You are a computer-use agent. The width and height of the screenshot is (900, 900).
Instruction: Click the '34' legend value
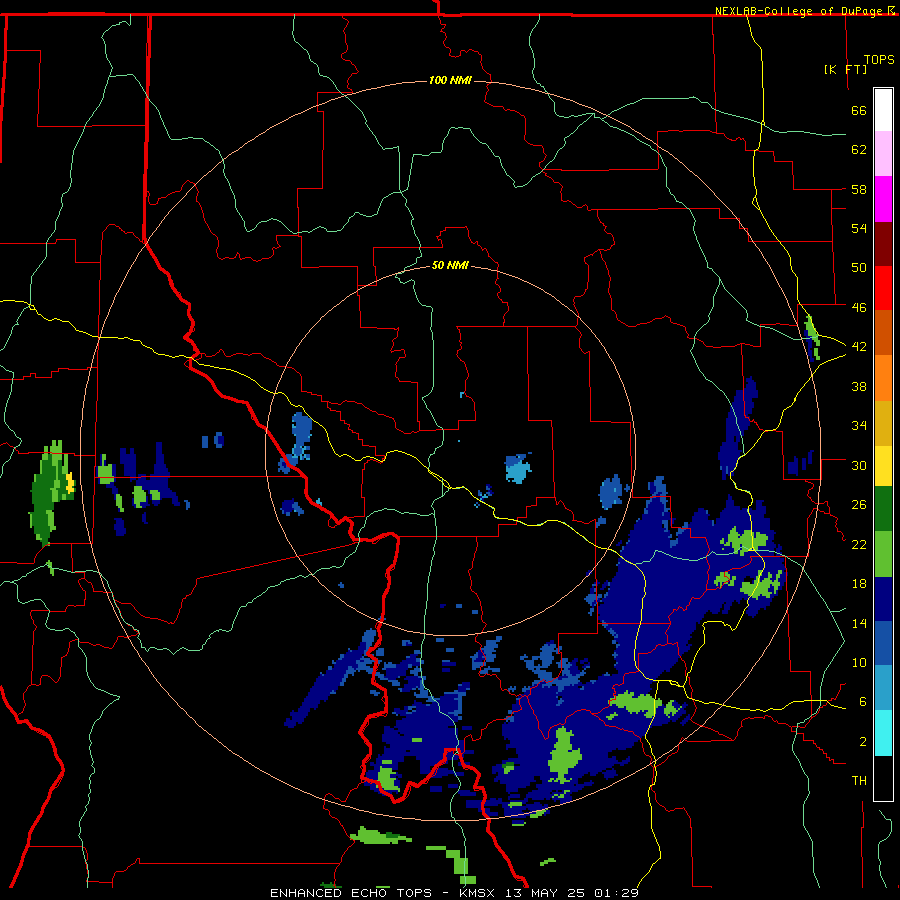point(859,425)
